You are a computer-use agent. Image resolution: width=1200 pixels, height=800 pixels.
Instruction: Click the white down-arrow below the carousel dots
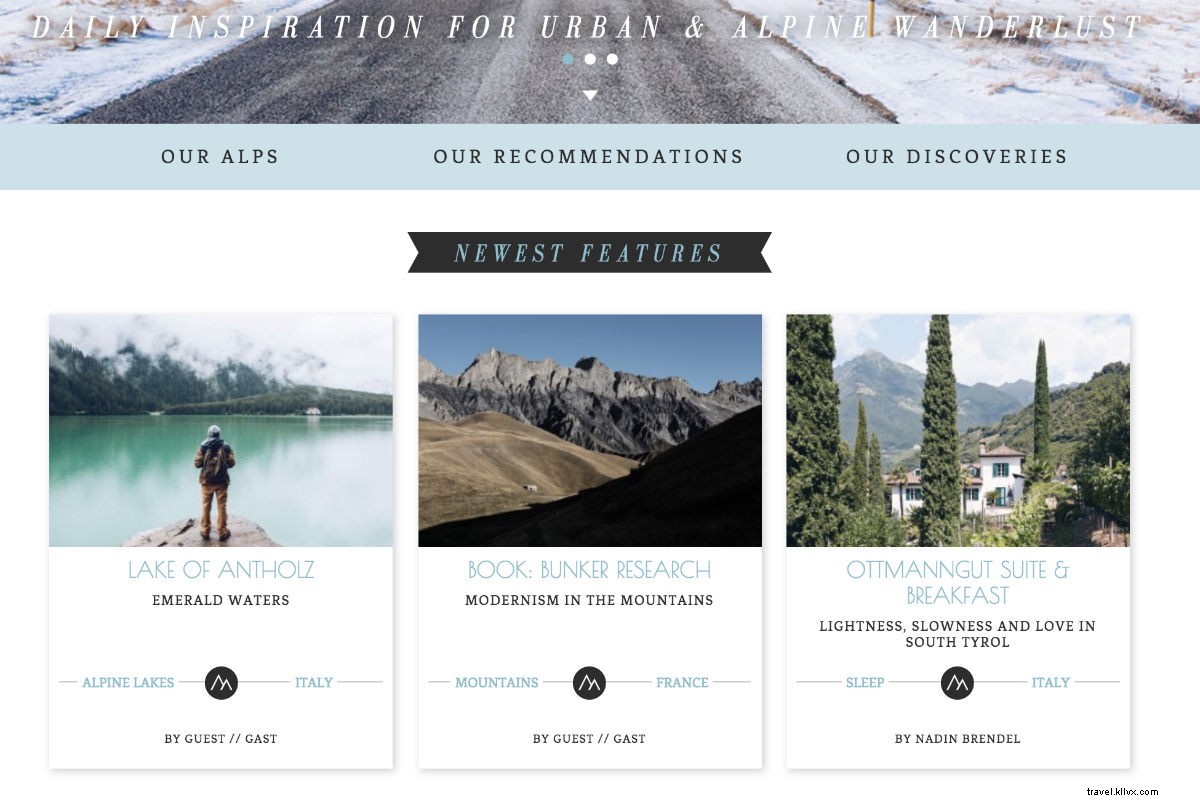point(591,95)
